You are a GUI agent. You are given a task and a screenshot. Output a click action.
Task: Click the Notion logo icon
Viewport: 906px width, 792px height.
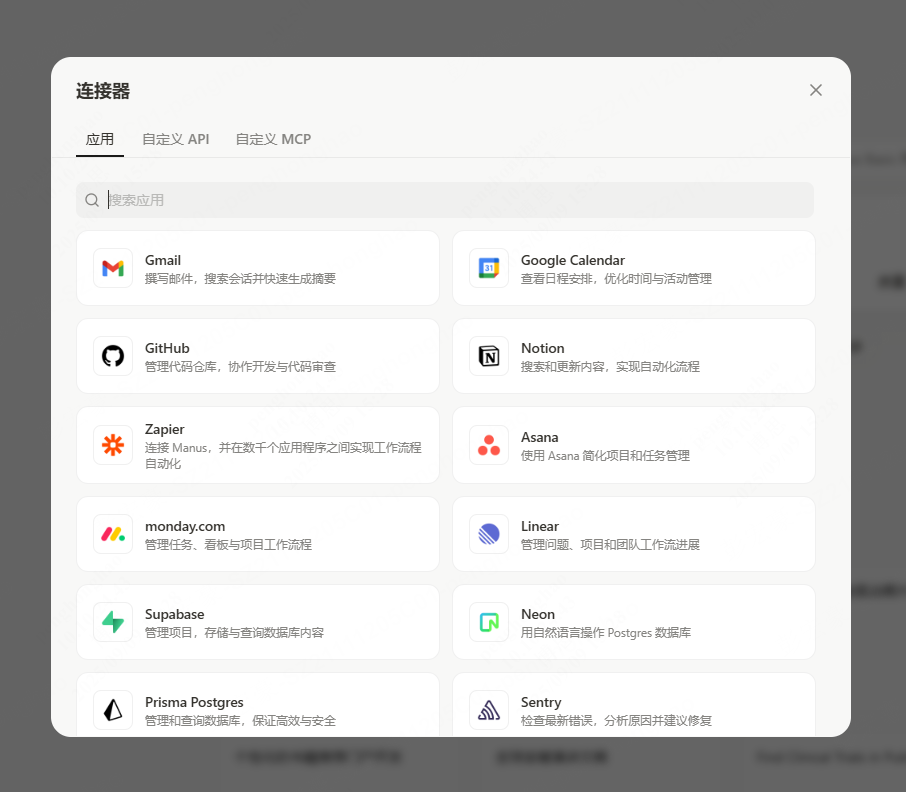pyautogui.click(x=489, y=356)
